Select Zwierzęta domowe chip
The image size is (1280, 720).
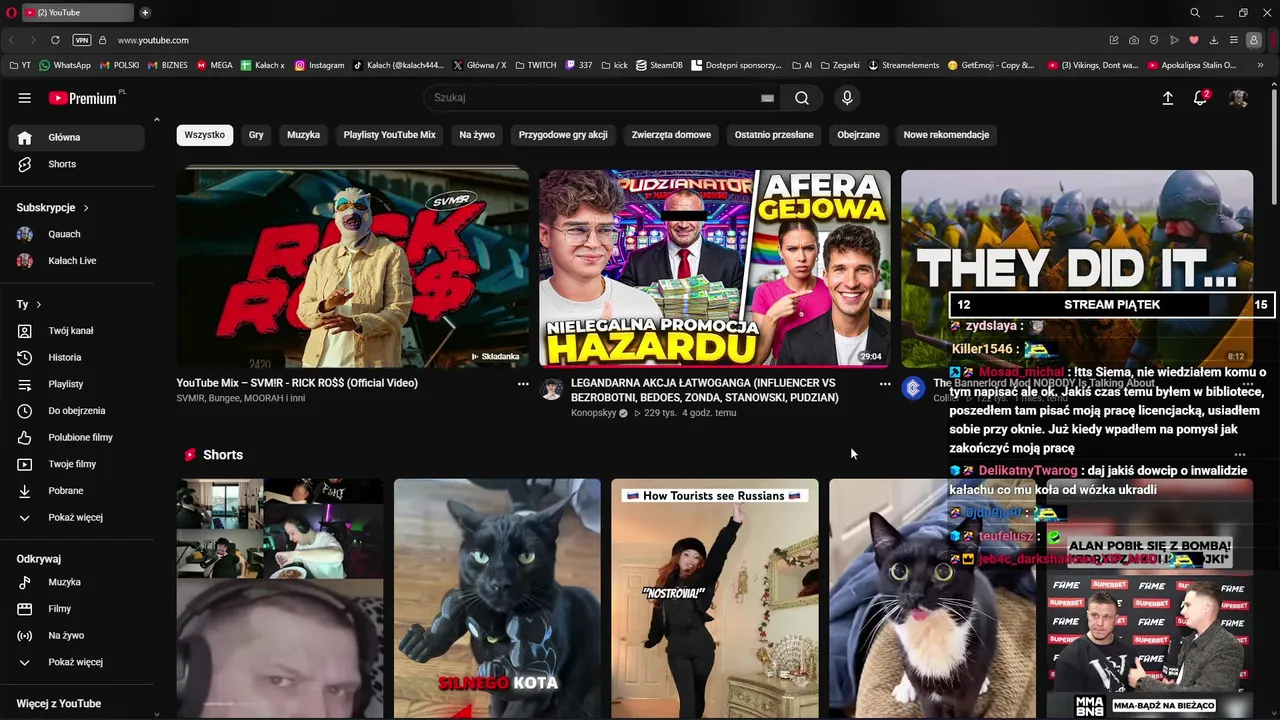(x=671, y=135)
